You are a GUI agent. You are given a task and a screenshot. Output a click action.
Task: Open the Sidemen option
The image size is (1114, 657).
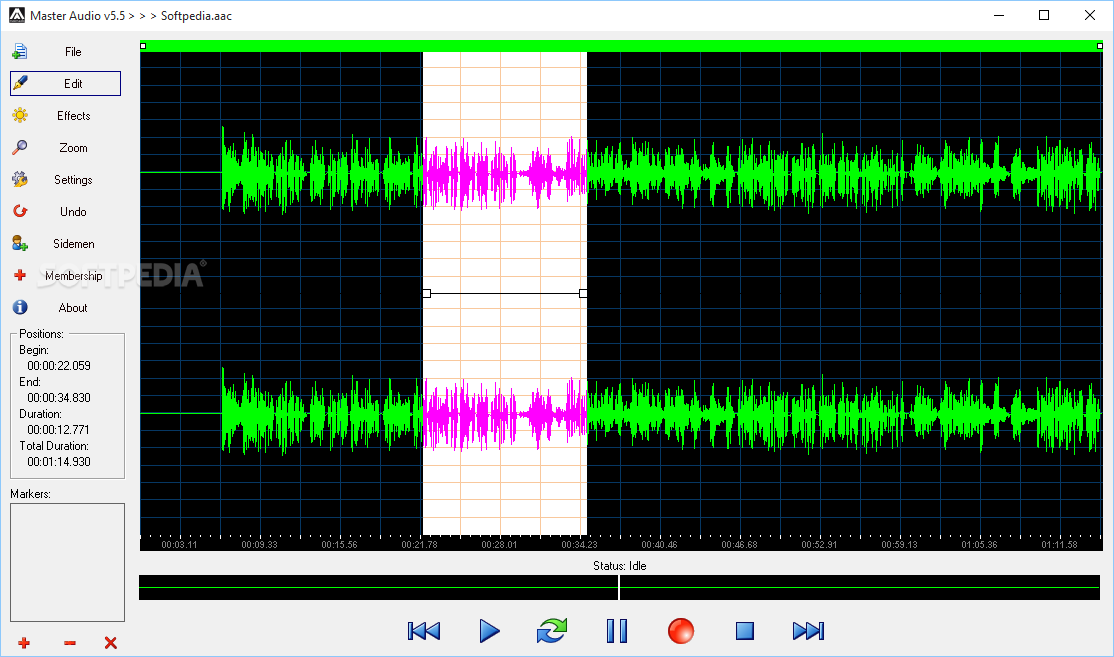coord(65,244)
